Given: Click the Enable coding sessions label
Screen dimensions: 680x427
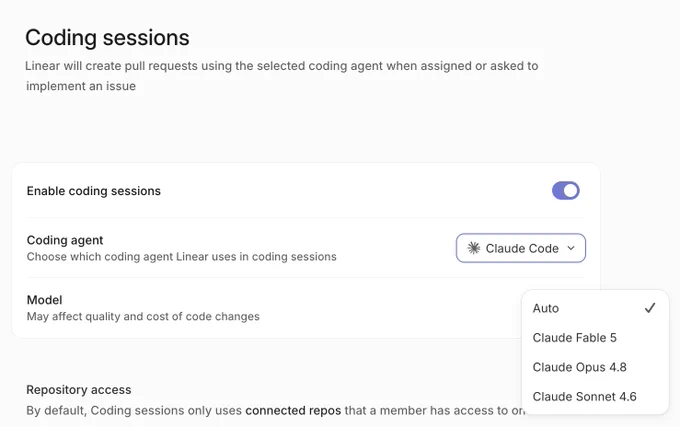Looking at the screenshot, I should tap(94, 191).
